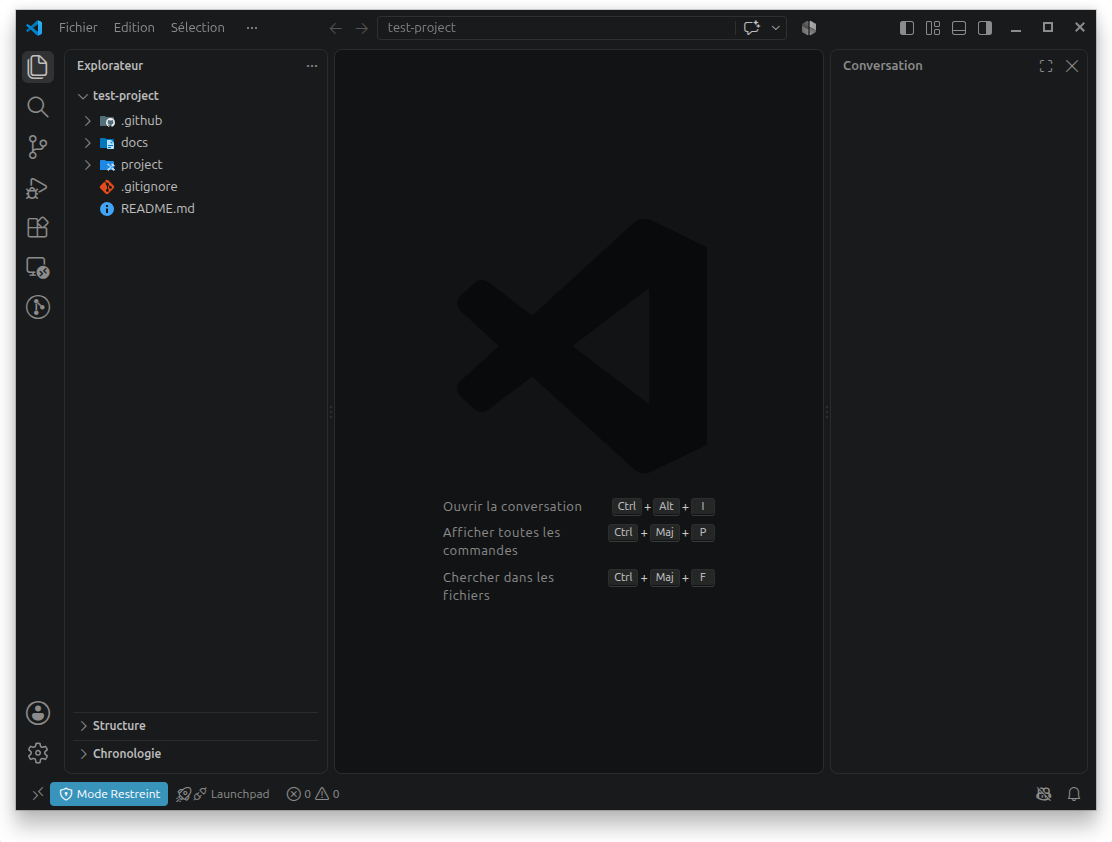Toggle the primary side bar layout icon

click(x=907, y=28)
